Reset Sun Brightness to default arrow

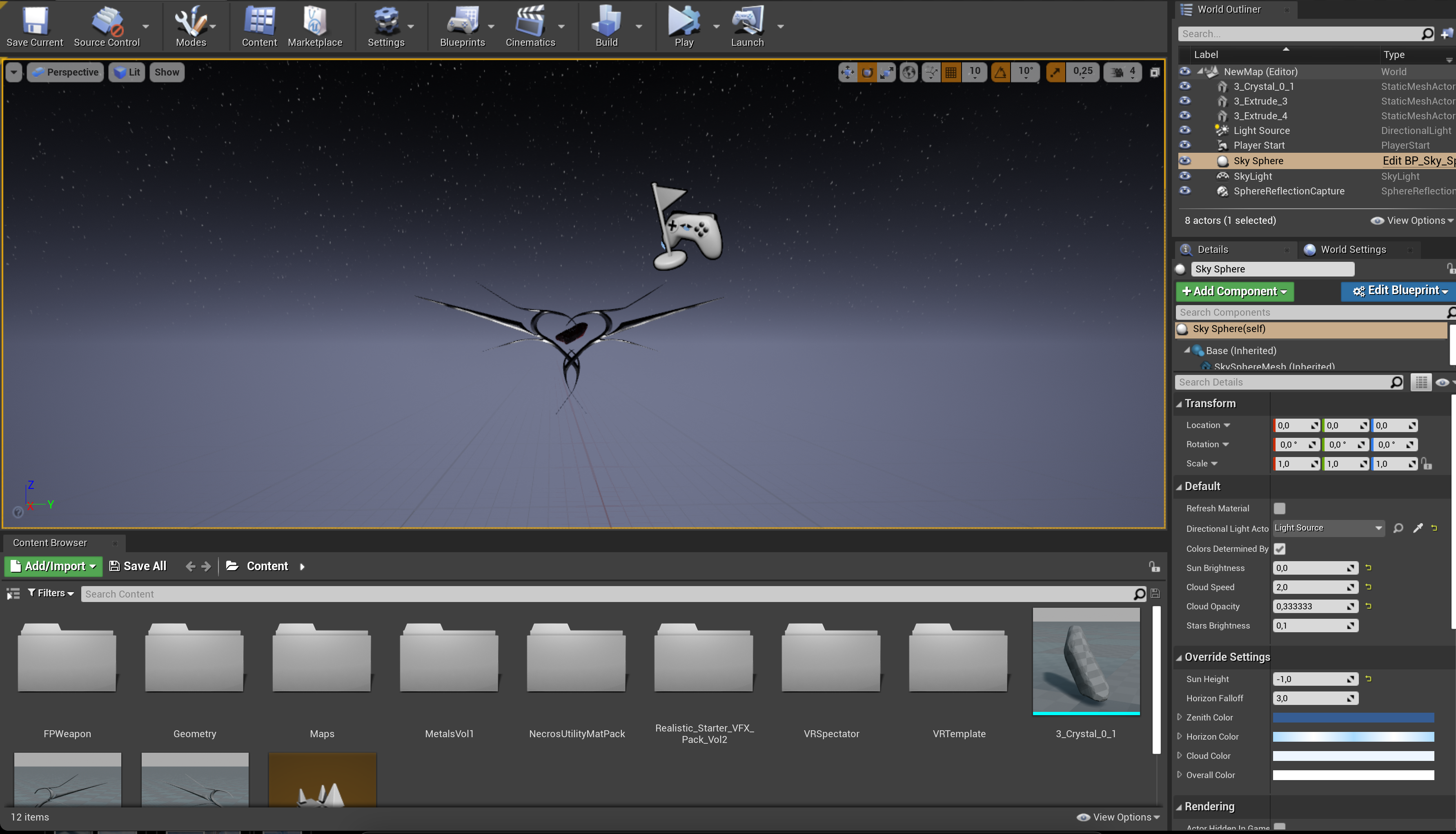[1368, 568]
